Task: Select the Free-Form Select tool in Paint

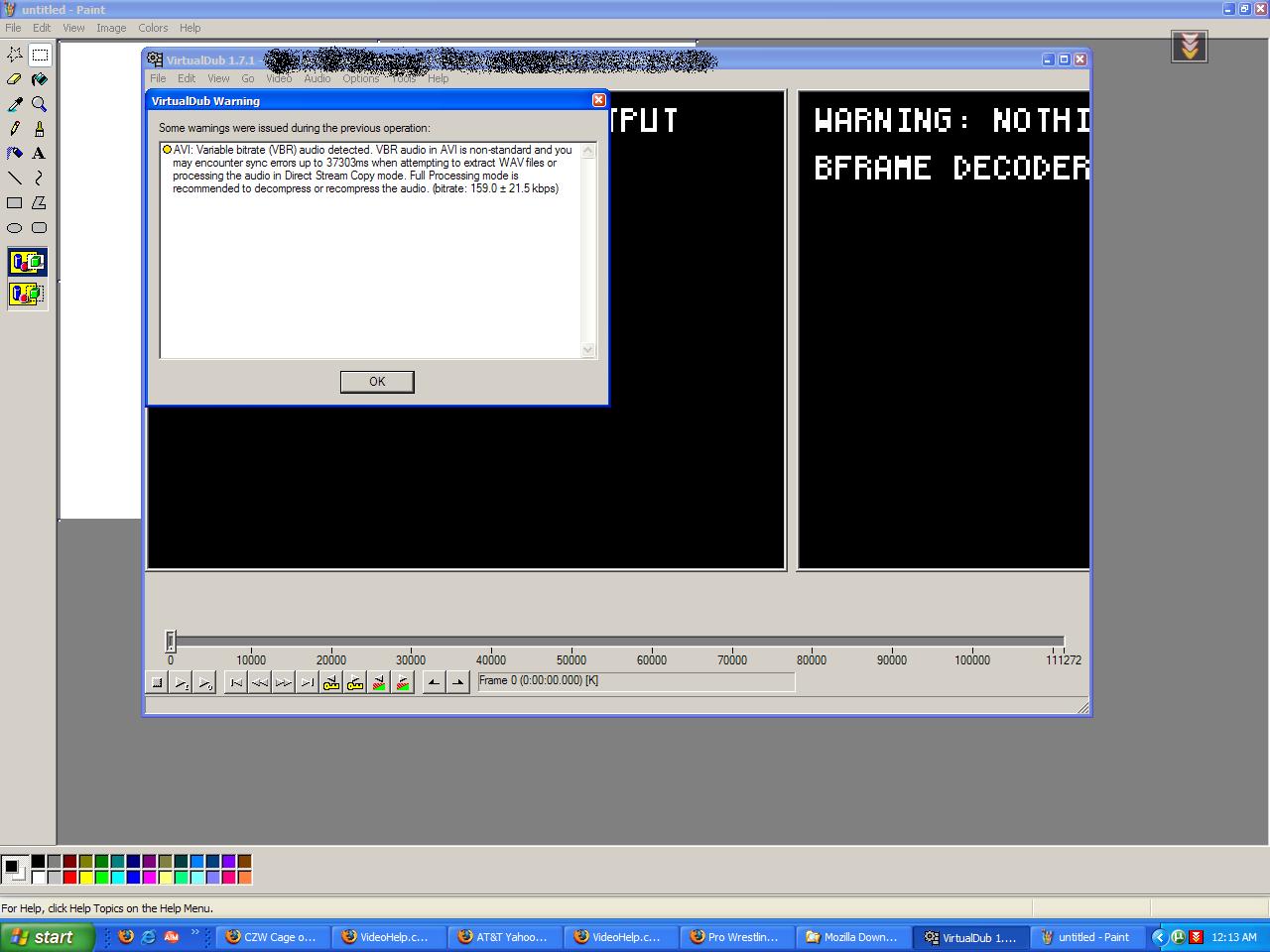Action: [15, 55]
